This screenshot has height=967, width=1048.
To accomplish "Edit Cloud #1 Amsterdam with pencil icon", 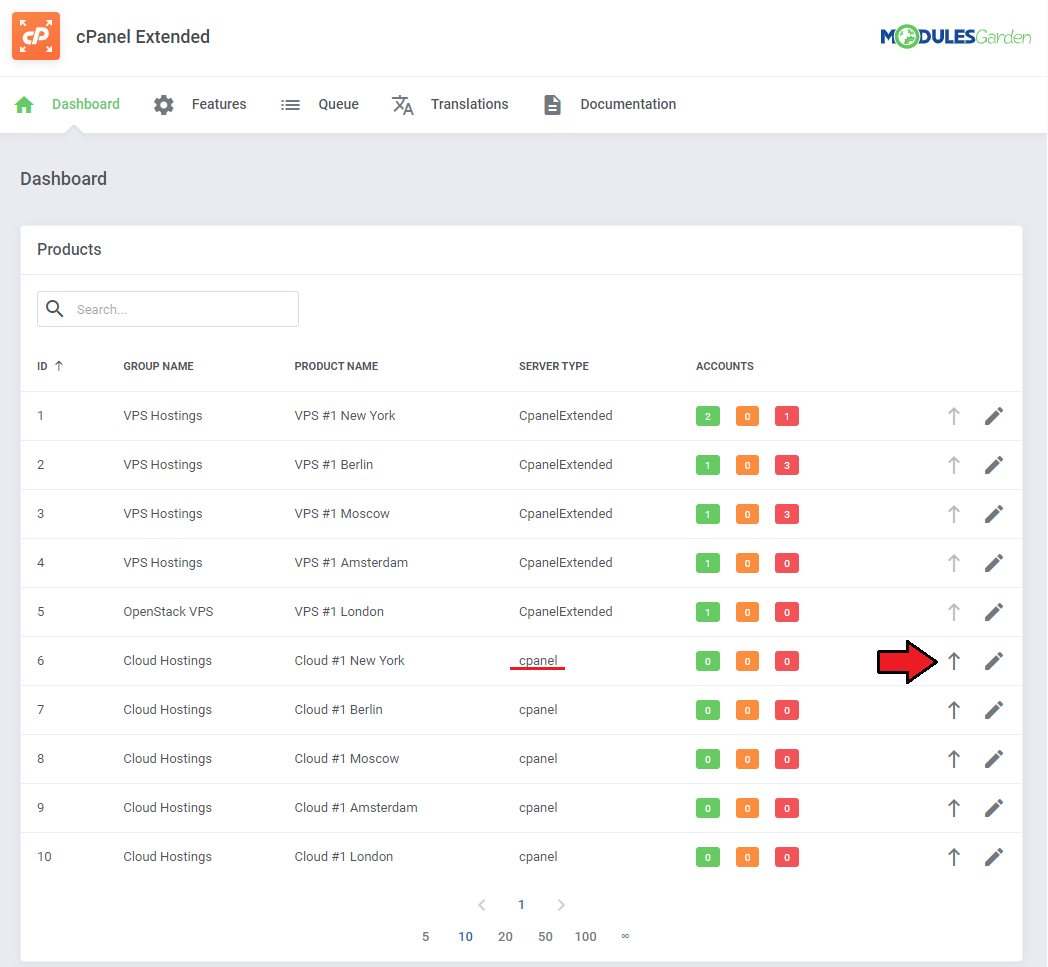I will tap(994, 808).
